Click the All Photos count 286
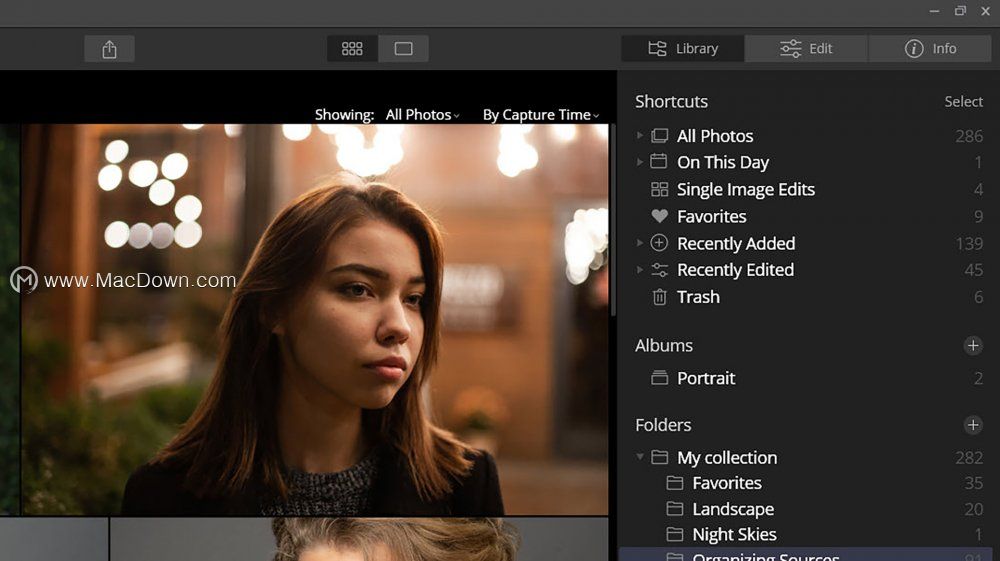The image size is (1000, 561). click(969, 136)
